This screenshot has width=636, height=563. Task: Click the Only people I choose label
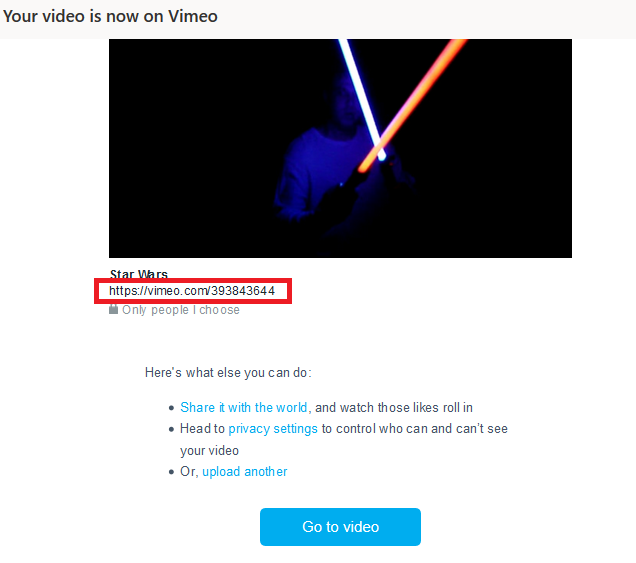pyautogui.click(x=181, y=310)
